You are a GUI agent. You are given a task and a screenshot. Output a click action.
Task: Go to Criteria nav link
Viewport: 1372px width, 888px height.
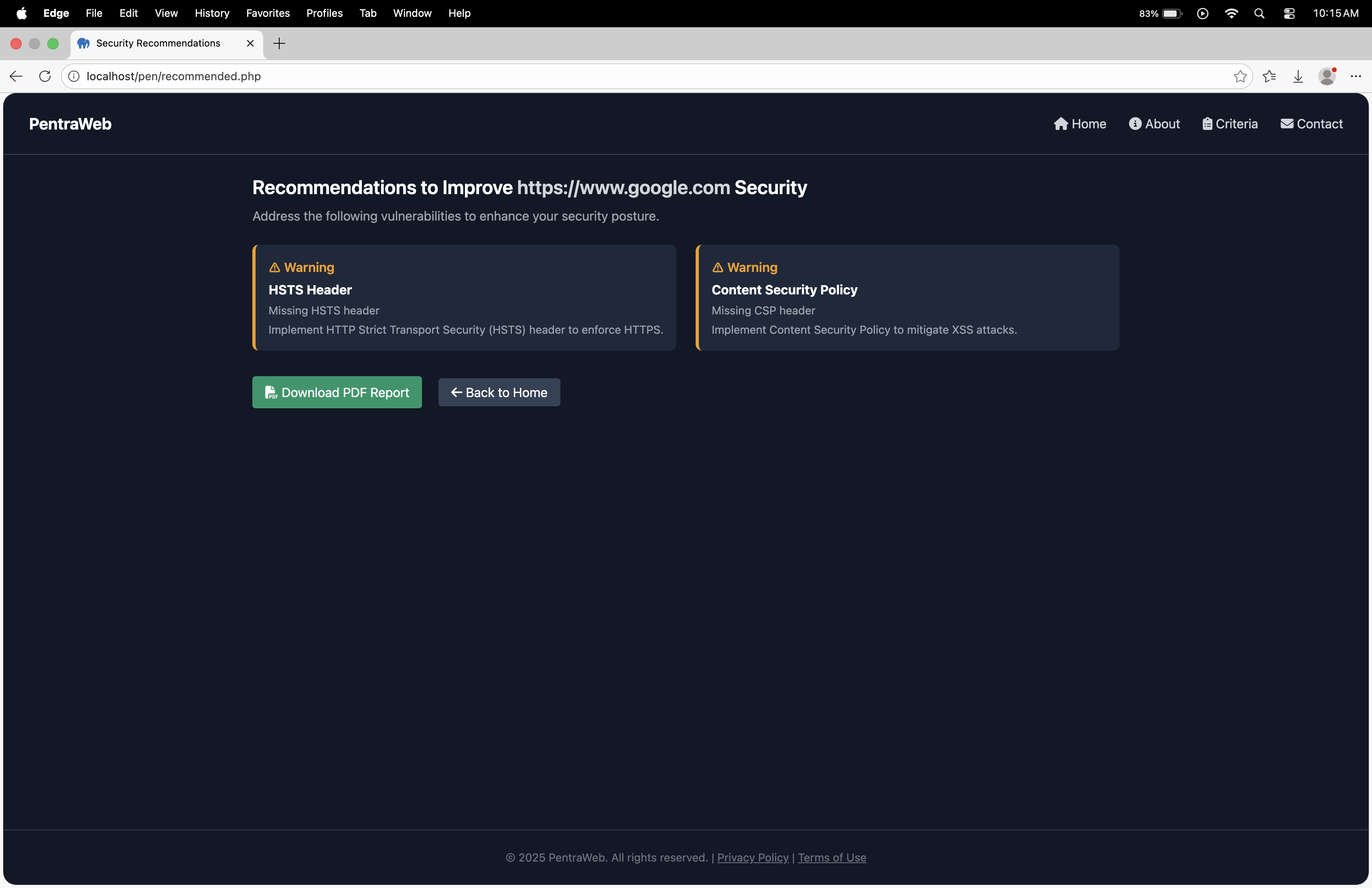pyautogui.click(x=1230, y=124)
